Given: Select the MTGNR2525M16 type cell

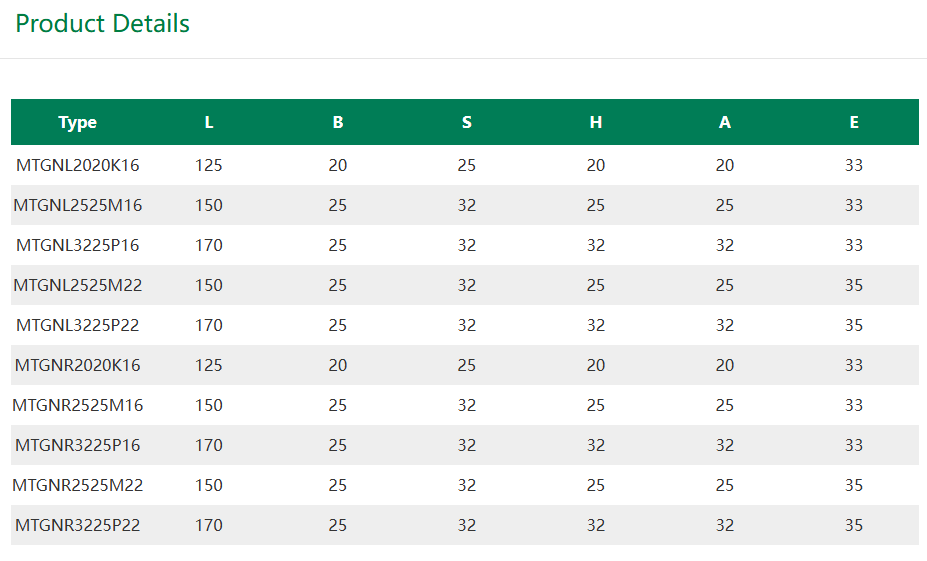Looking at the screenshot, I should [x=77, y=405].
